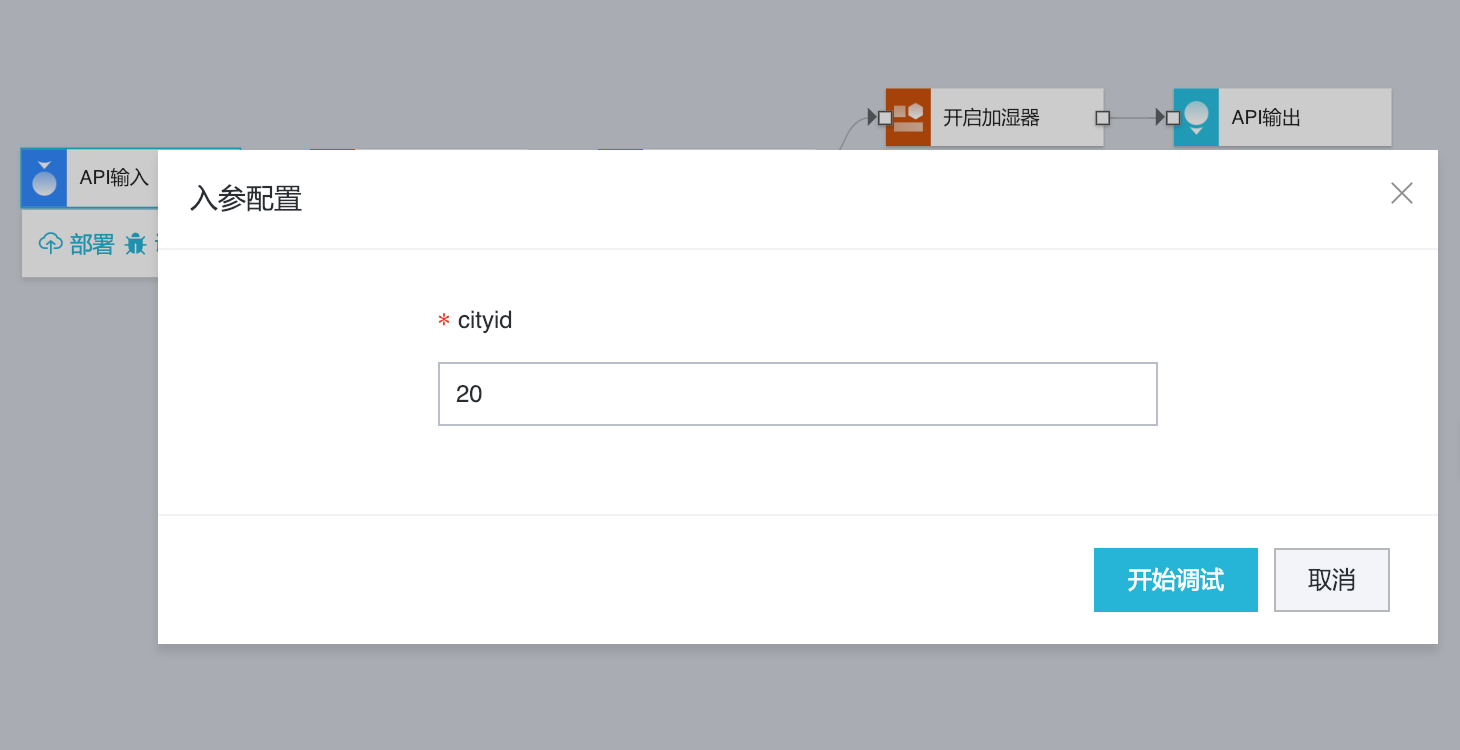The width and height of the screenshot is (1460, 750).
Task: Close the 入参配置 dialog
Action: (1401, 193)
